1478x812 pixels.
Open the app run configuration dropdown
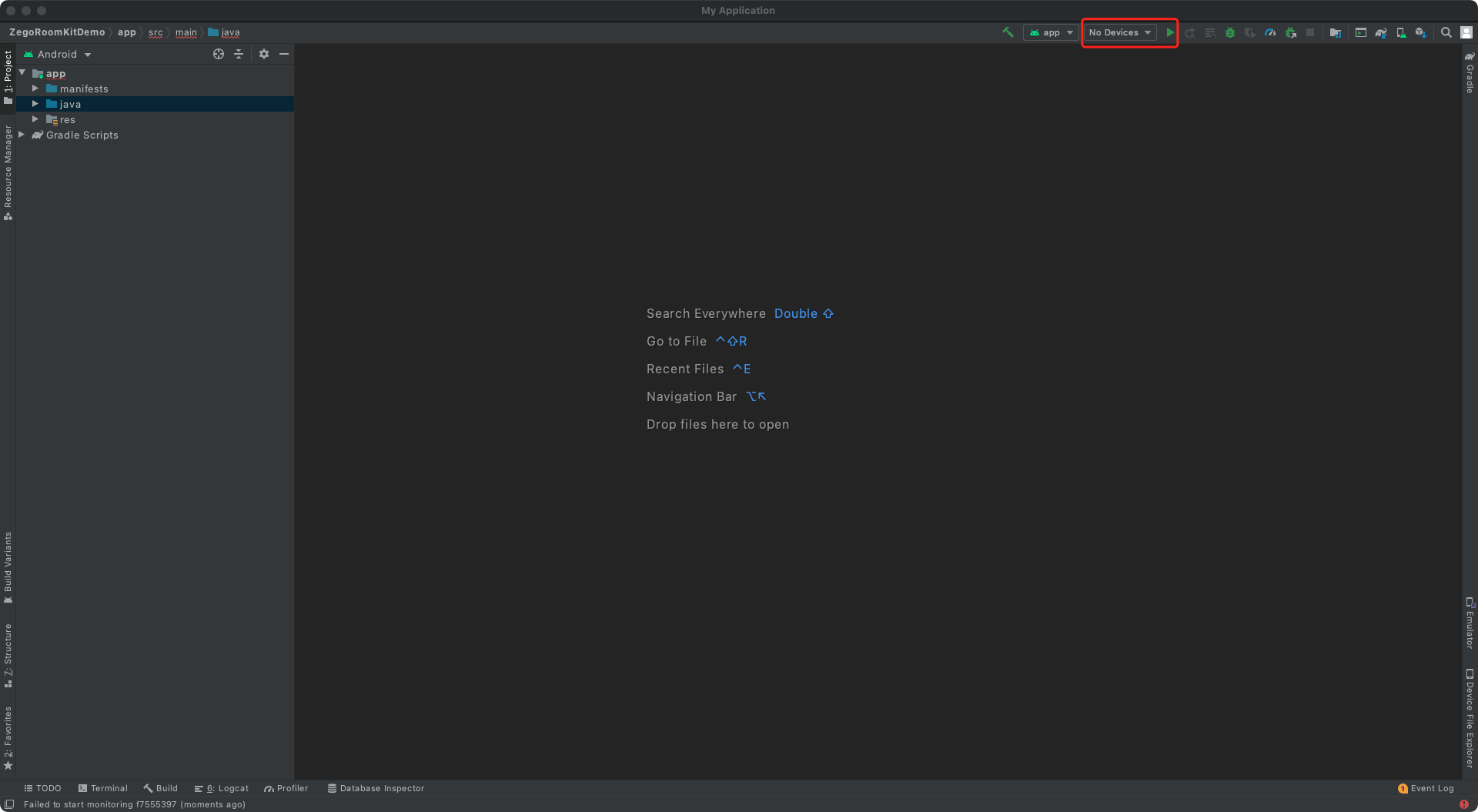(x=1050, y=32)
